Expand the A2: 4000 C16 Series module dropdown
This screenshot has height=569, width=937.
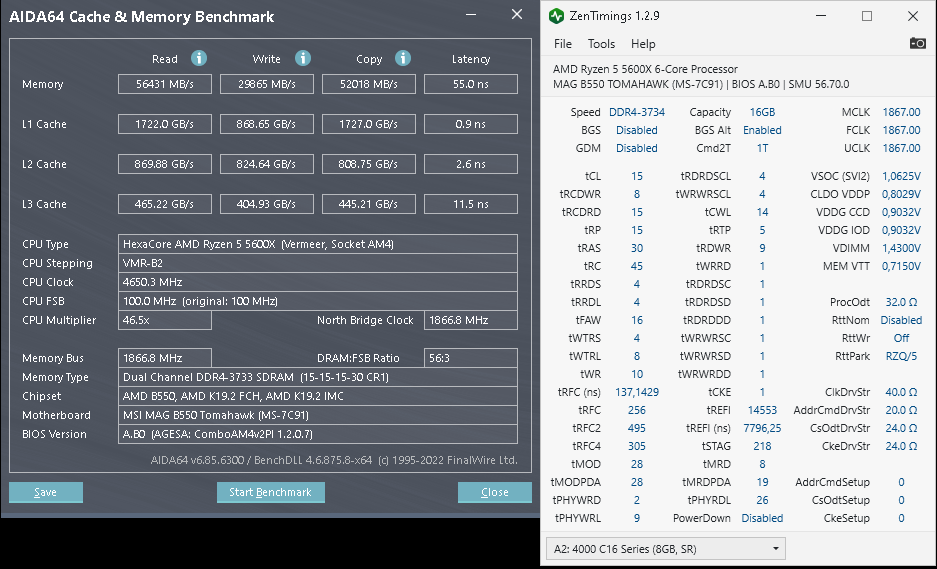(666, 549)
